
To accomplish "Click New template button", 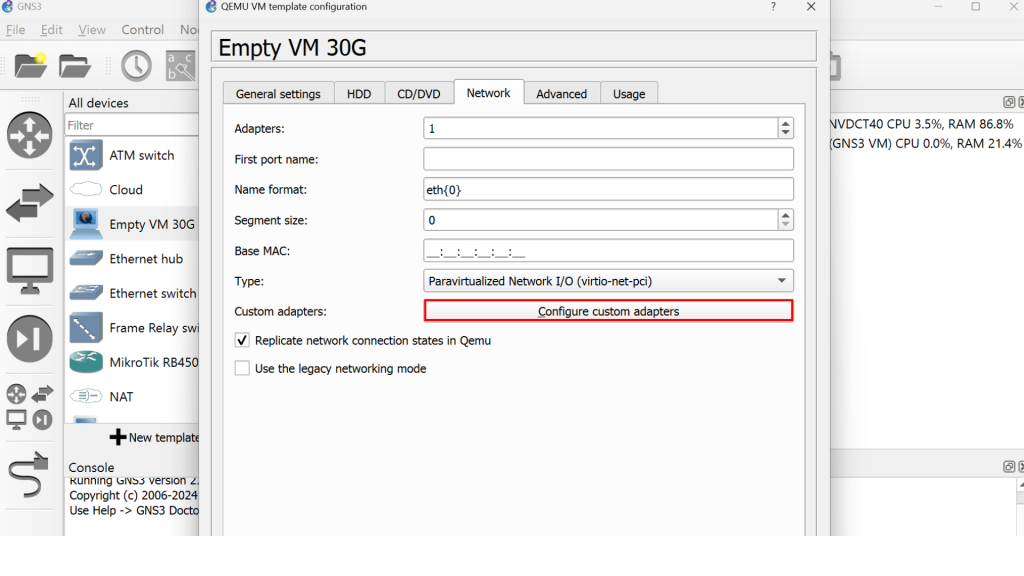I will coord(155,437).
